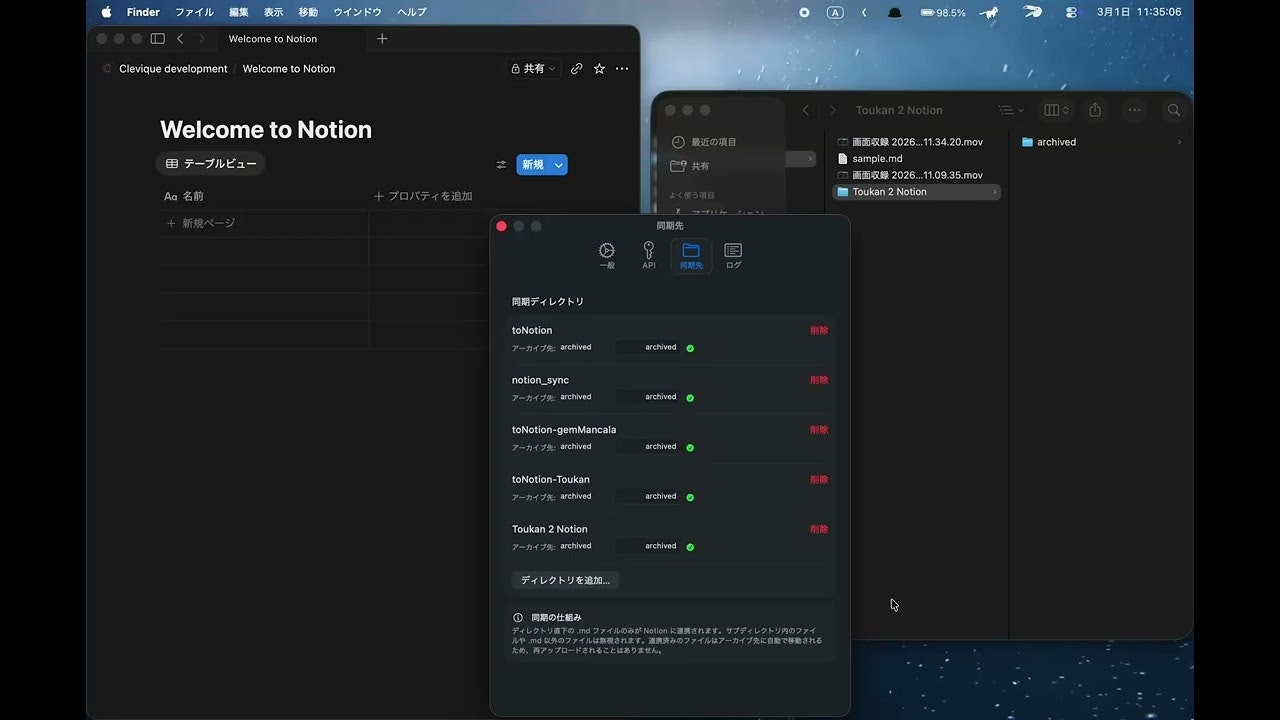Image resolution: width=1280 pixels, height=720 pixels.
Task: Open the ログ log tab
Action: coord(733,255)
